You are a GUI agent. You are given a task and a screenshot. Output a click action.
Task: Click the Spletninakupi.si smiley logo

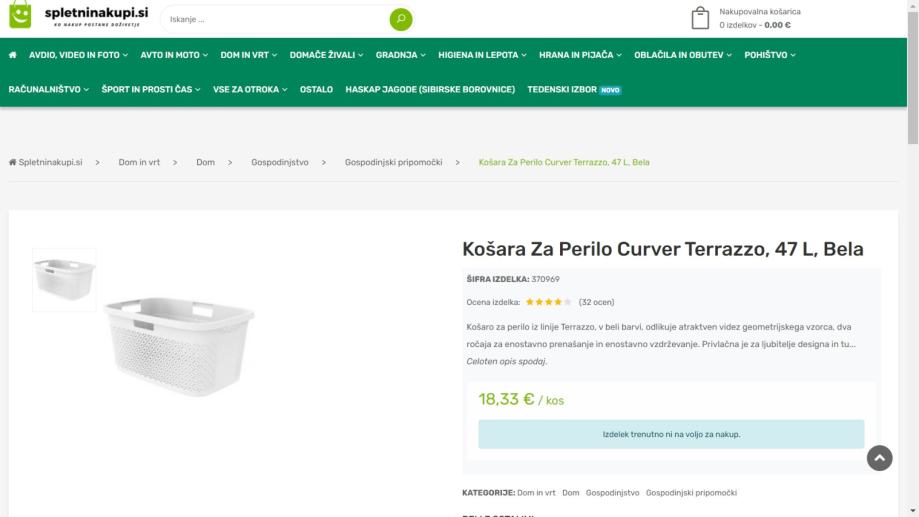[x=20, y=17]
